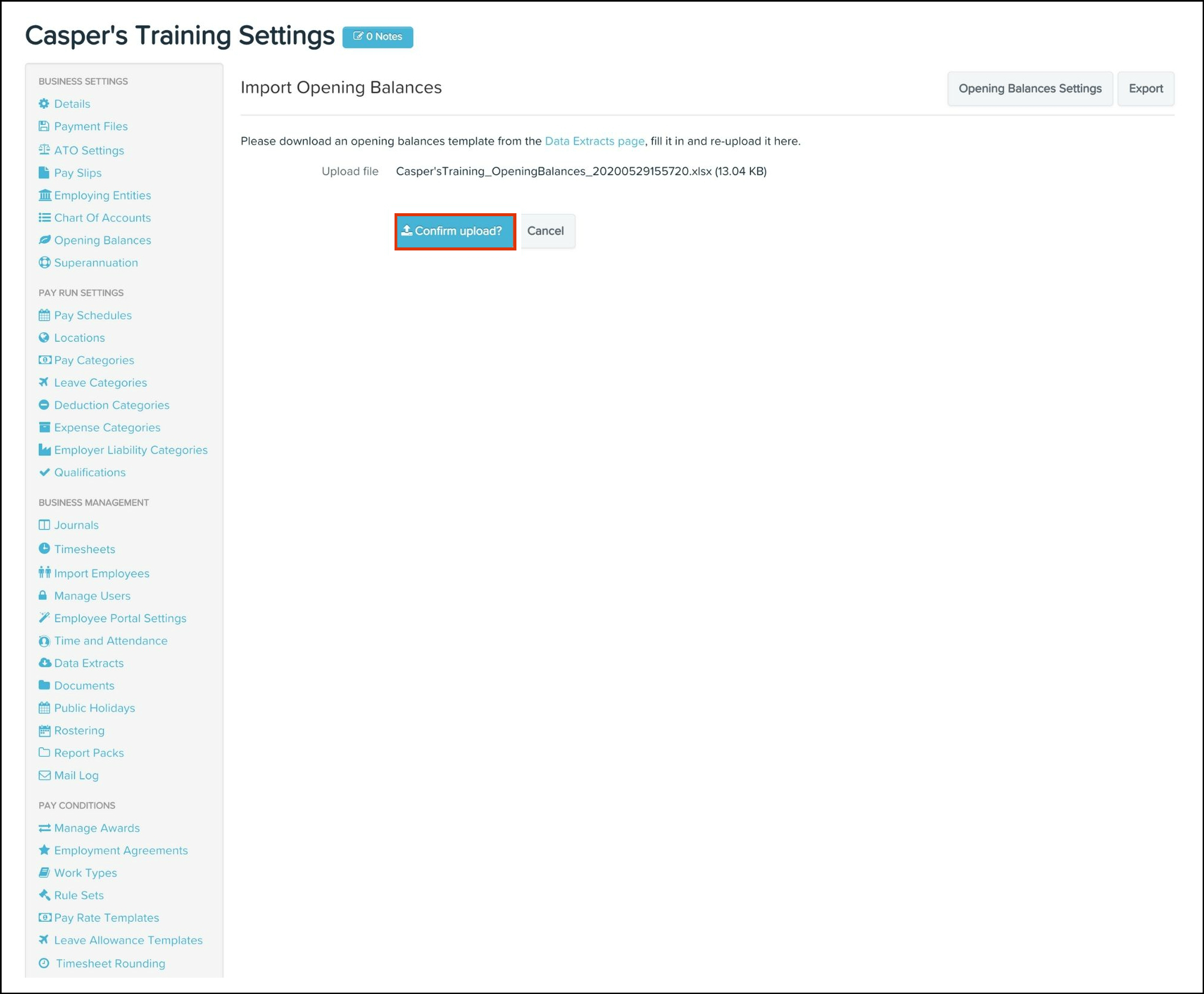This screenshot has width=1204, height=994.
Task: Click the Employing Entities bank icon
Action: click(44, 195)
